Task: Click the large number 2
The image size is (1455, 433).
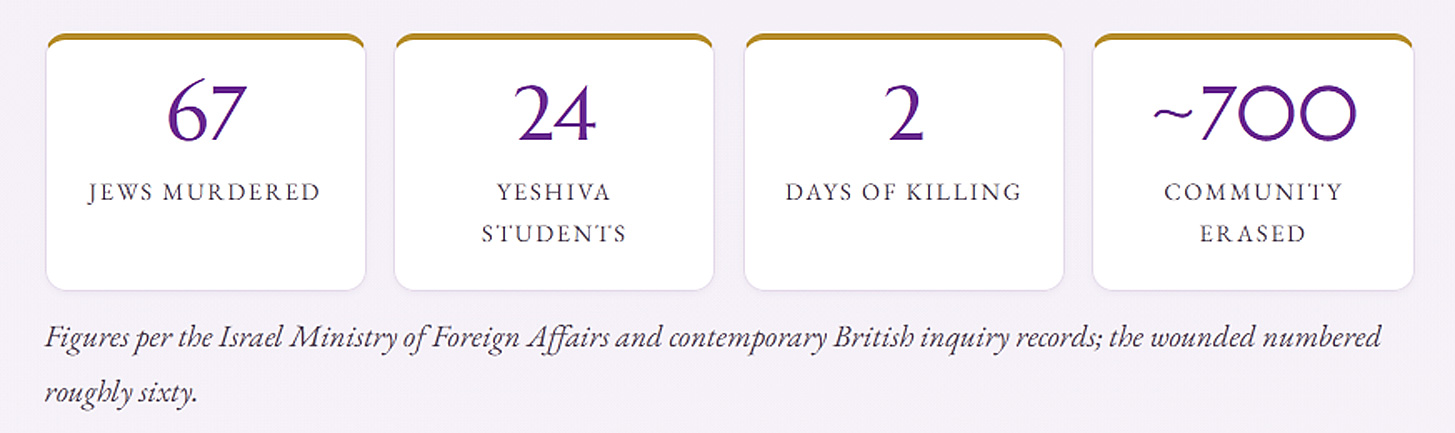Action: [x=904, y=111]
